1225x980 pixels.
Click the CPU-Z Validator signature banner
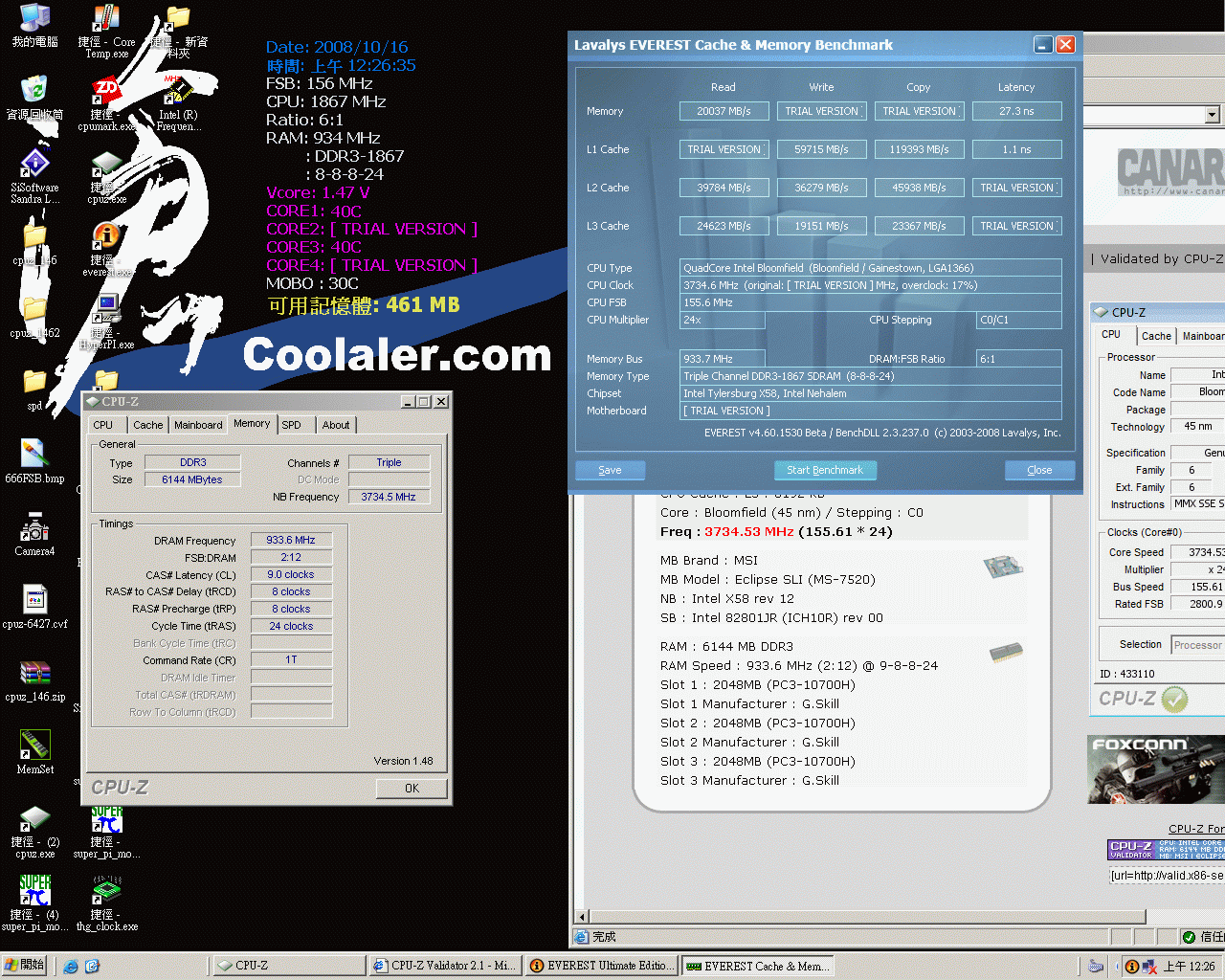1166,850
